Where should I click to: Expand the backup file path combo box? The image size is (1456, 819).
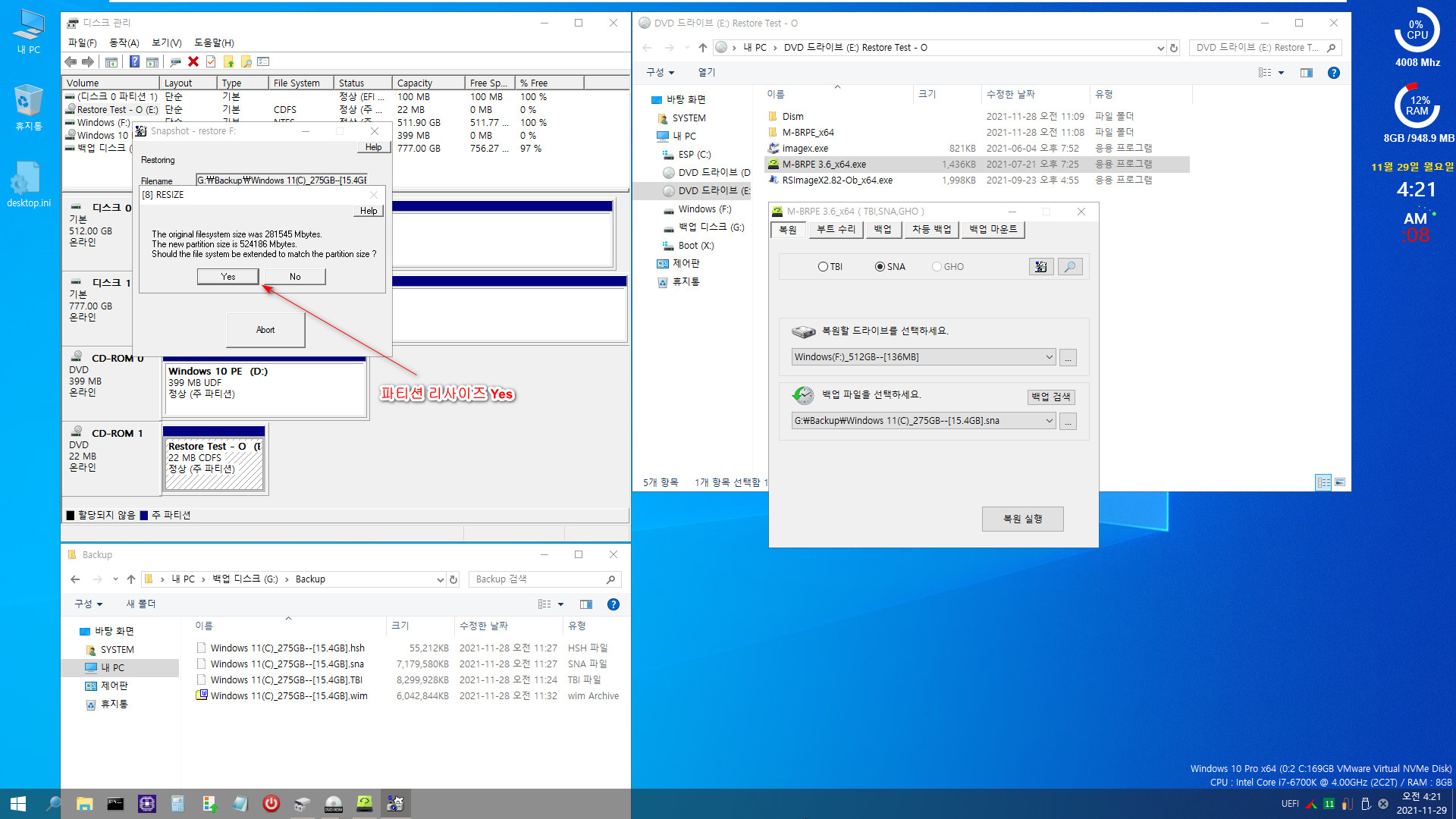pyautogui.click(x=1049, y=421)
